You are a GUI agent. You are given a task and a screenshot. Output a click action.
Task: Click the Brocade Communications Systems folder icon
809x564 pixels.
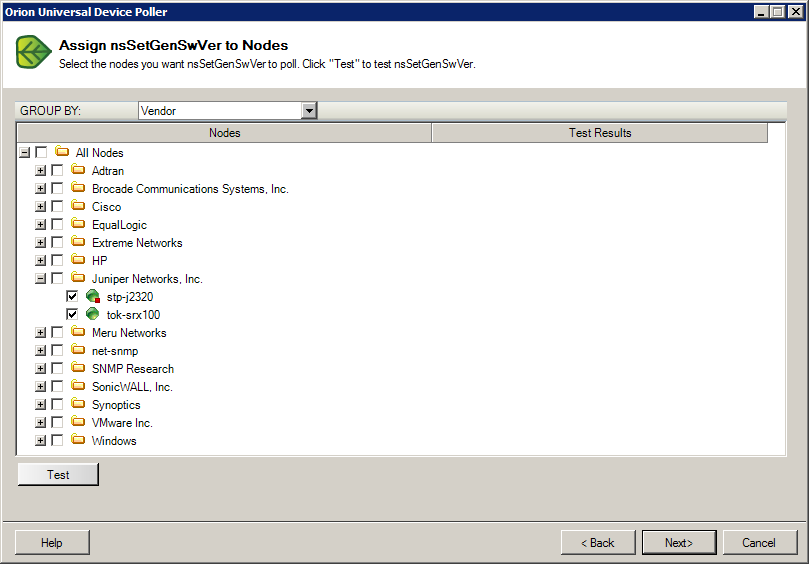point(78,188)
